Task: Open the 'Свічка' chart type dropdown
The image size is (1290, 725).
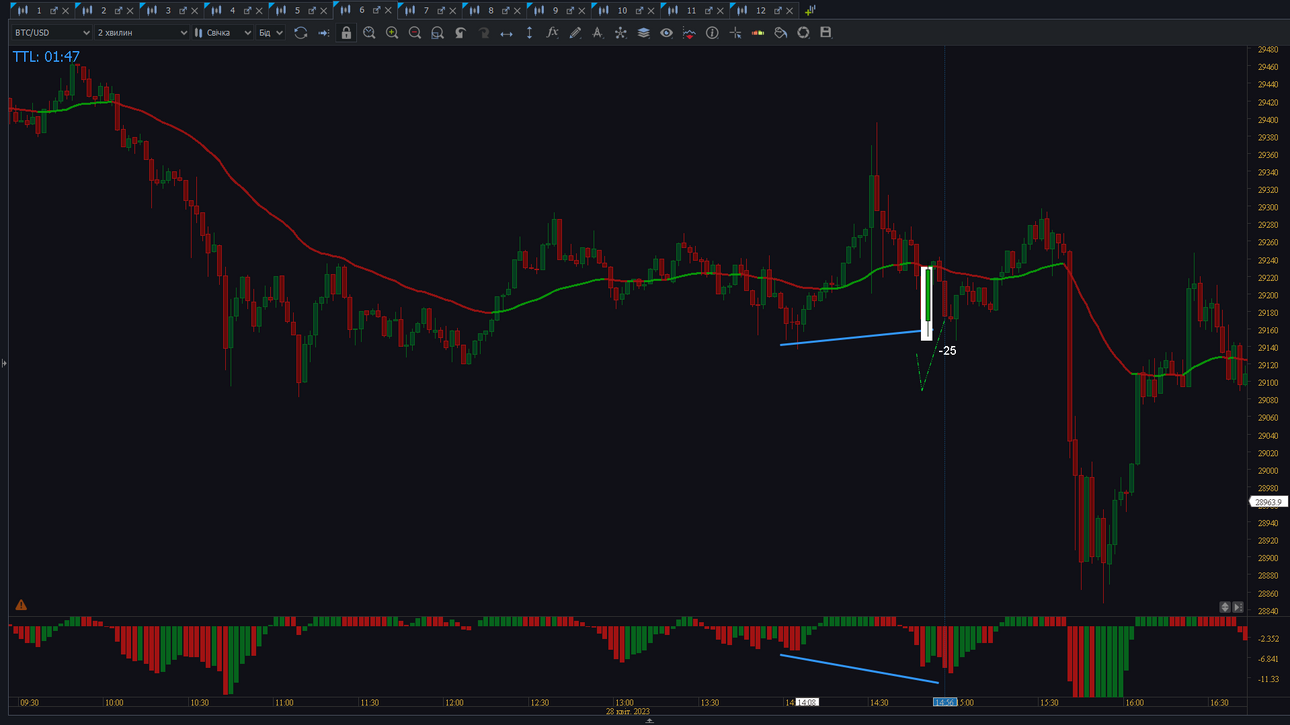Action: click(223, 33)
